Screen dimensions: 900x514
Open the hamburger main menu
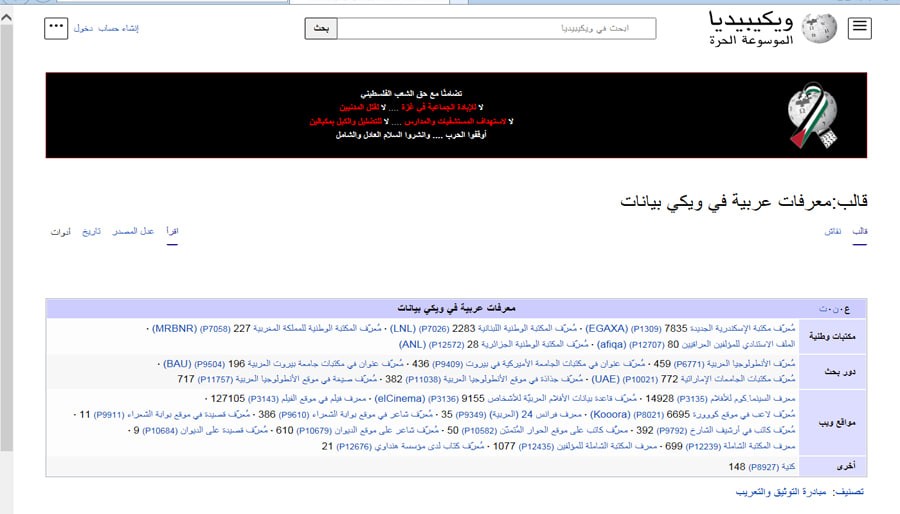pyautogui.click(x=858, y=29)
